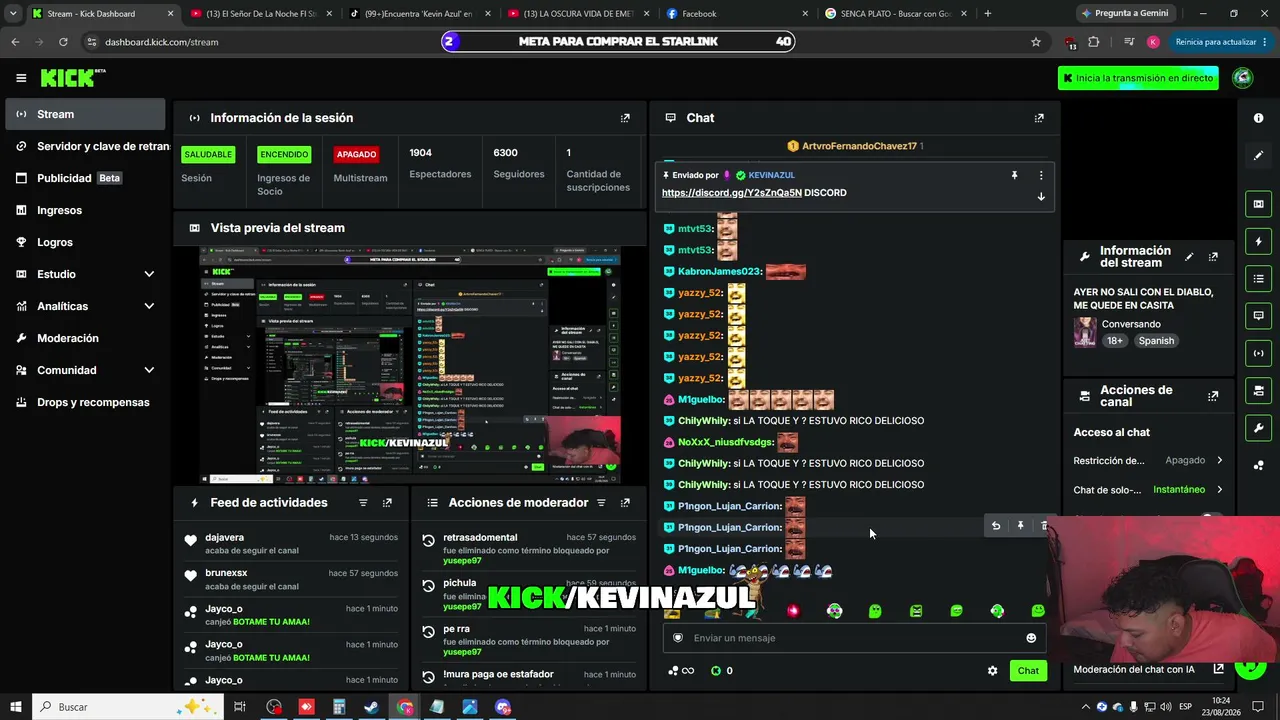The width and height of the screenshot is (1280, 720).
Task: Switch to the SENCA PLATO Google tab
Action: tap(897, 13)
